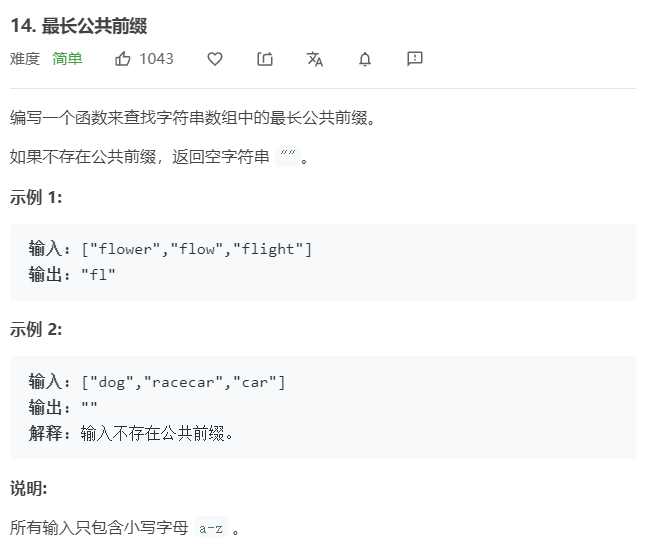Viewport: 653px width, 558px height.
Task: Click the inline a-z code snippet
Action: click(211, 528)
